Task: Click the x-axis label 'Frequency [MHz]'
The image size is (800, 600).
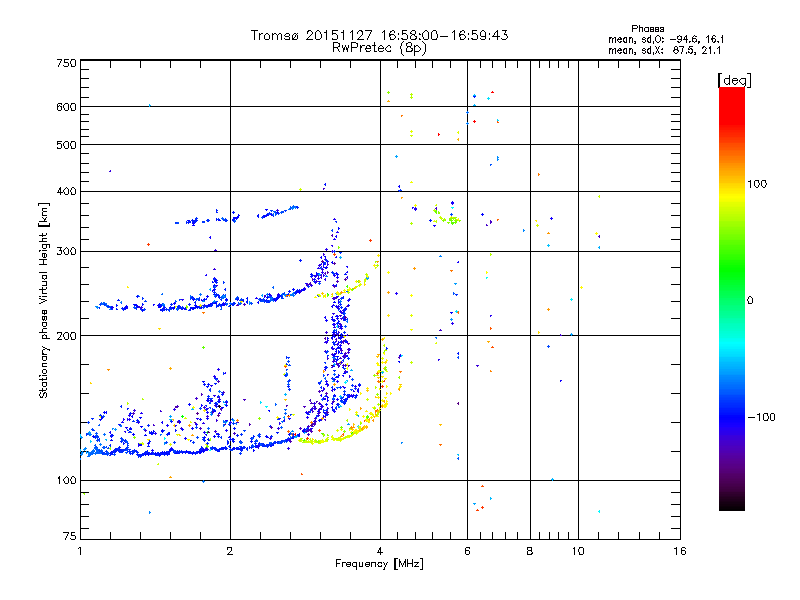Action: pyautogui.click(x=379, y=564)
